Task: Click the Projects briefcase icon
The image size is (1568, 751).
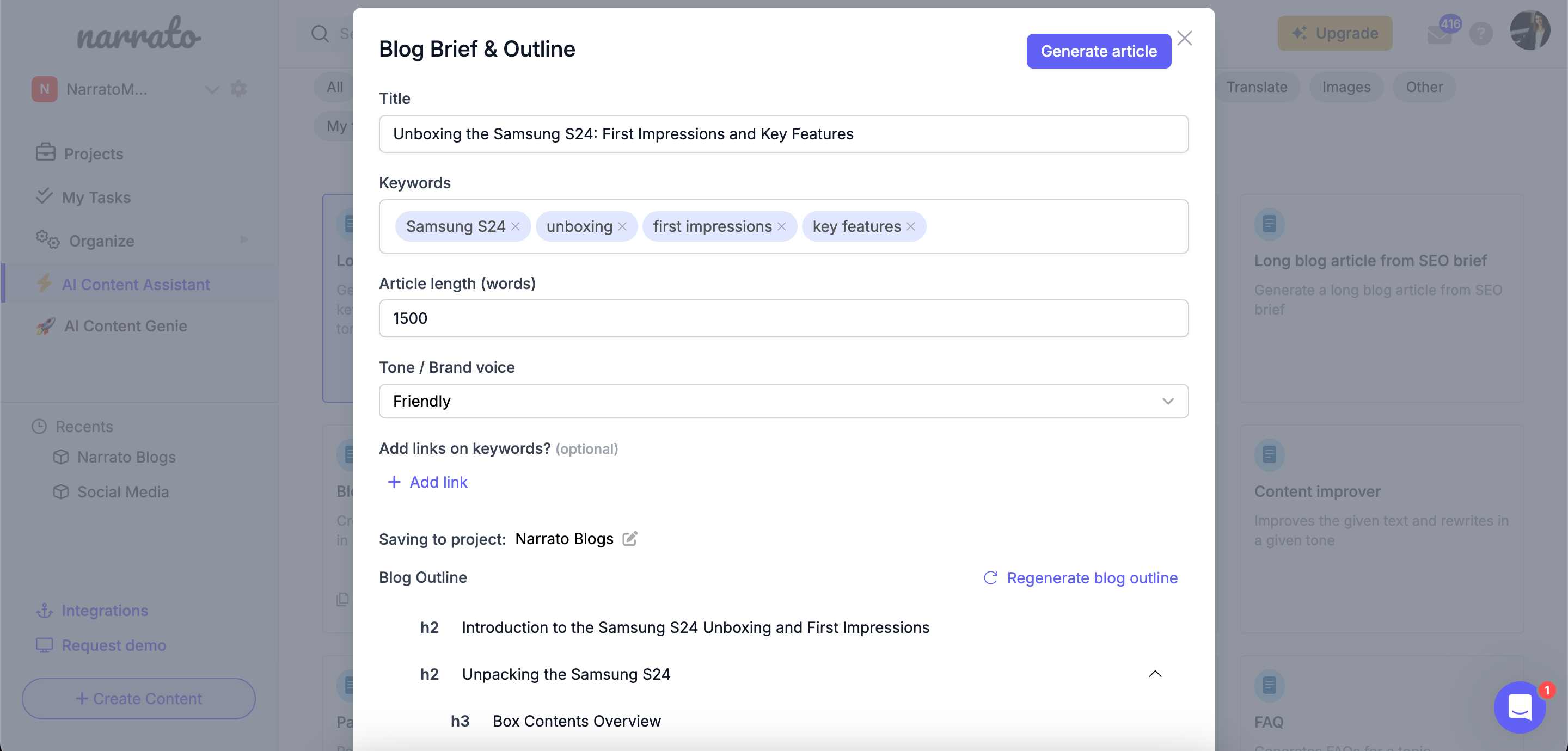Action: click(45, 152)
